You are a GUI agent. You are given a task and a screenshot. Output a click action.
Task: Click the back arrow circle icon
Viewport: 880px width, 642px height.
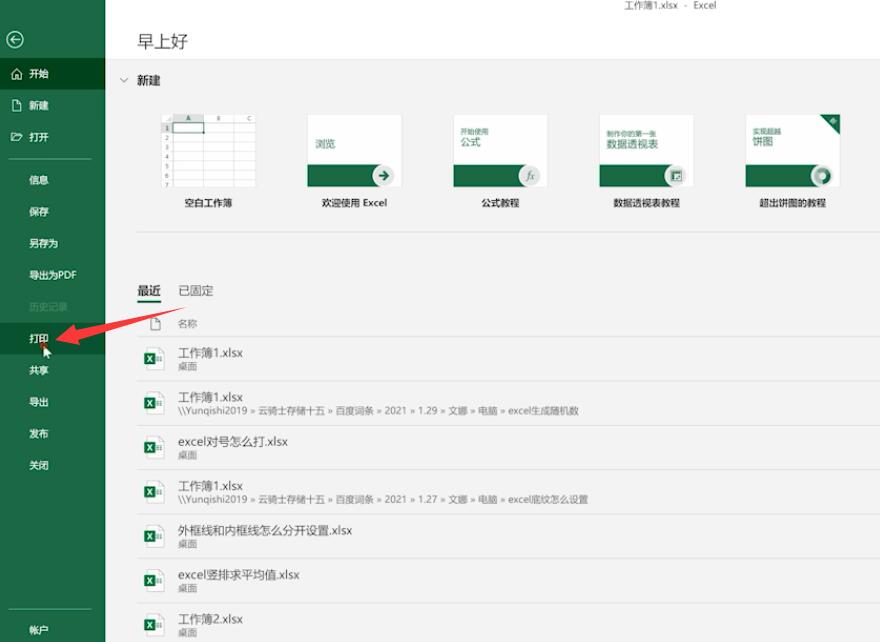15,40
